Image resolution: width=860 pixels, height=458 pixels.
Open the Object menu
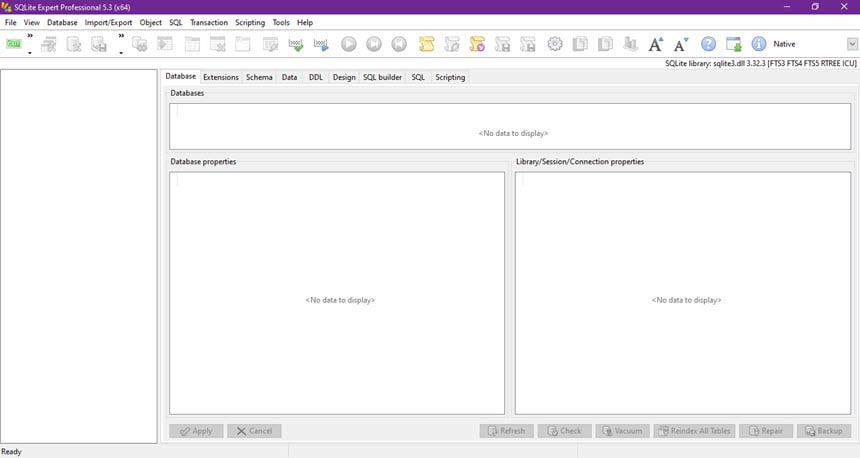click(151, 22)
